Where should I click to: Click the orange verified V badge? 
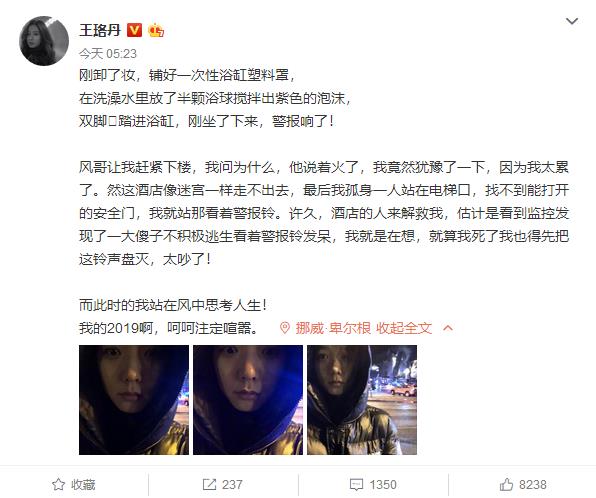coord(134,30)
